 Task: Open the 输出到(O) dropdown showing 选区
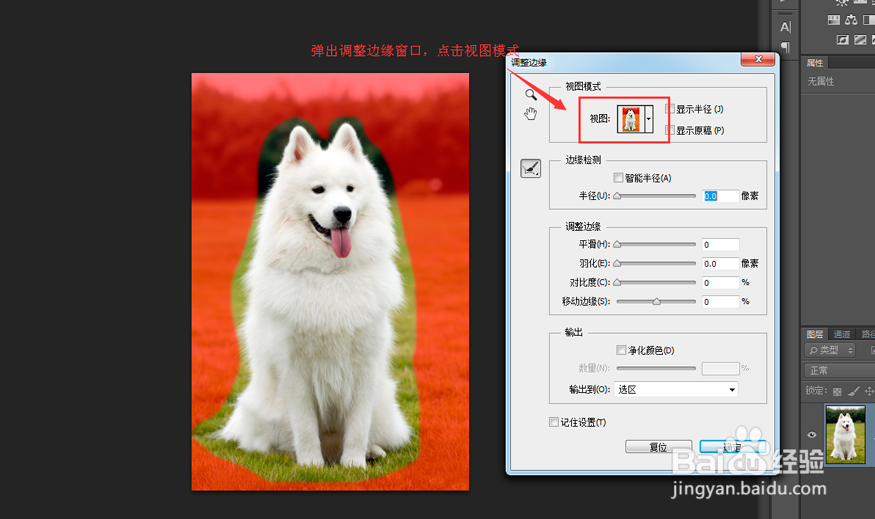pos(676,390)
